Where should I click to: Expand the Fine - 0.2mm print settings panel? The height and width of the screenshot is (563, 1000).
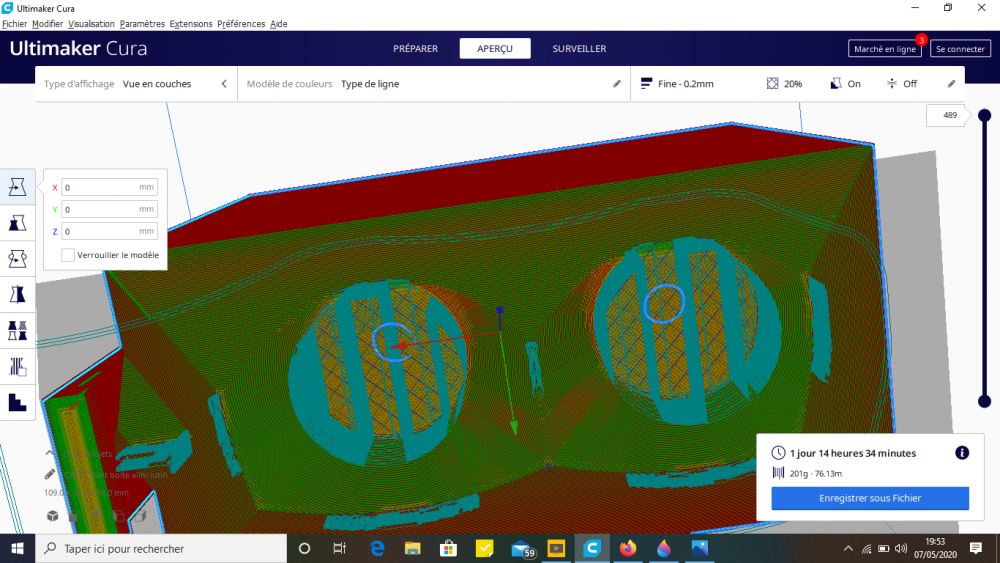click(797, 84)
